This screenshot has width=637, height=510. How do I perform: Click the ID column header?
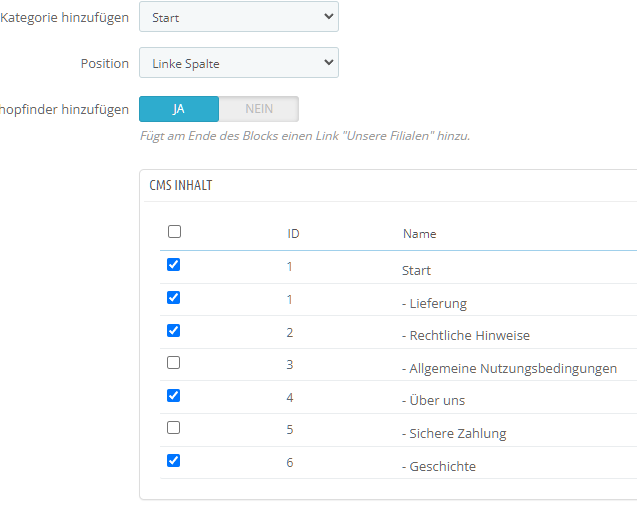(293, 234)
